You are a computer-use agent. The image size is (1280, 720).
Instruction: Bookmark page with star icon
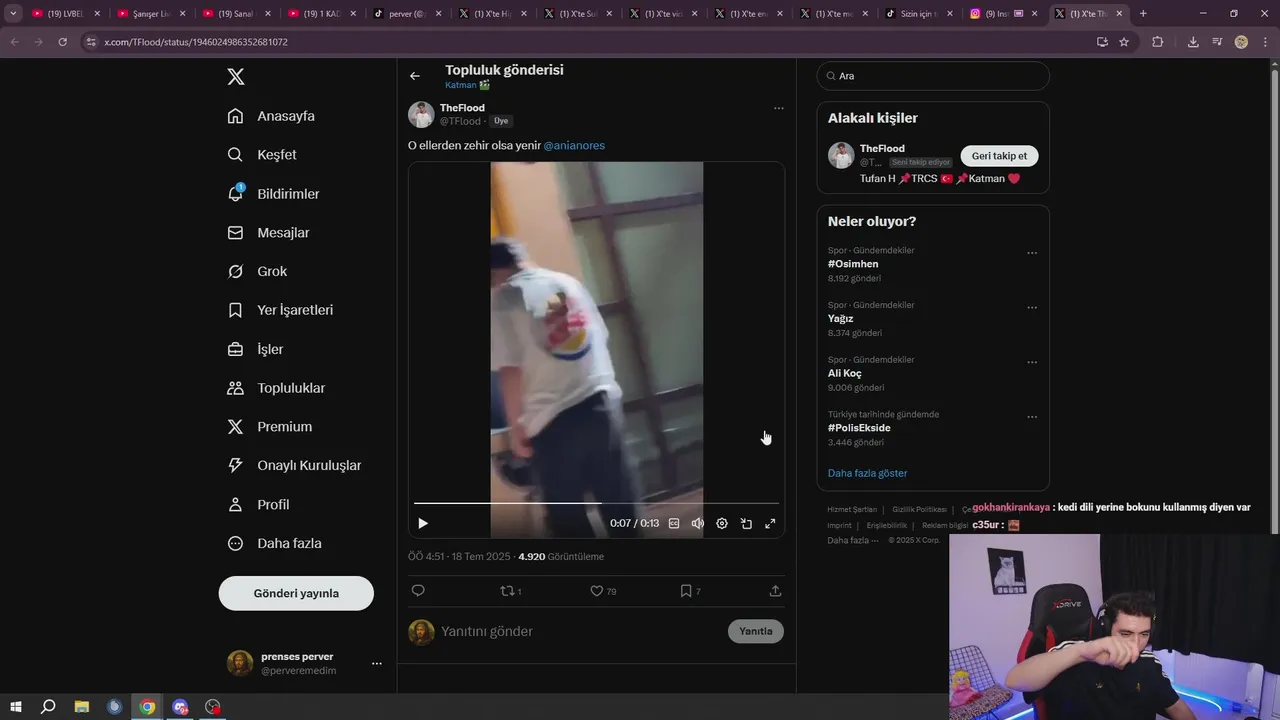click(1124, 42)
